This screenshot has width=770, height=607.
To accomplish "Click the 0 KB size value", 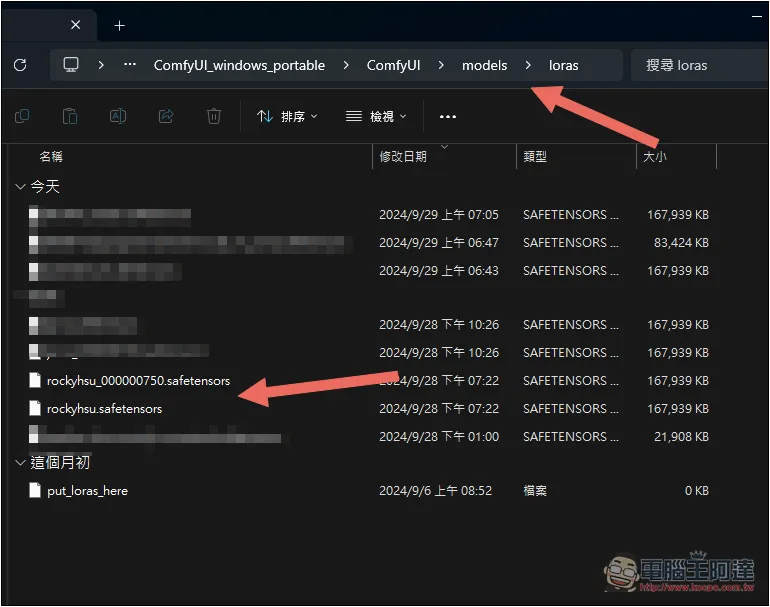I will (696, 491).
